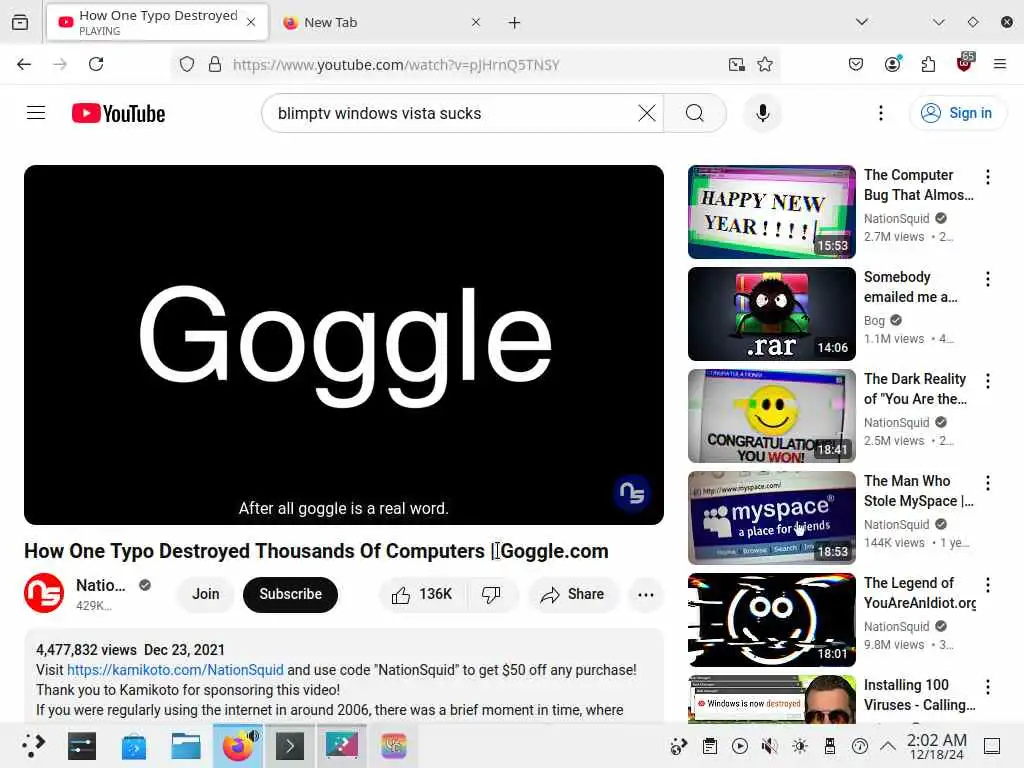
Task: Open options for 'Legend of YouAreAnIdiot' video
Action: tap(987, 584)
